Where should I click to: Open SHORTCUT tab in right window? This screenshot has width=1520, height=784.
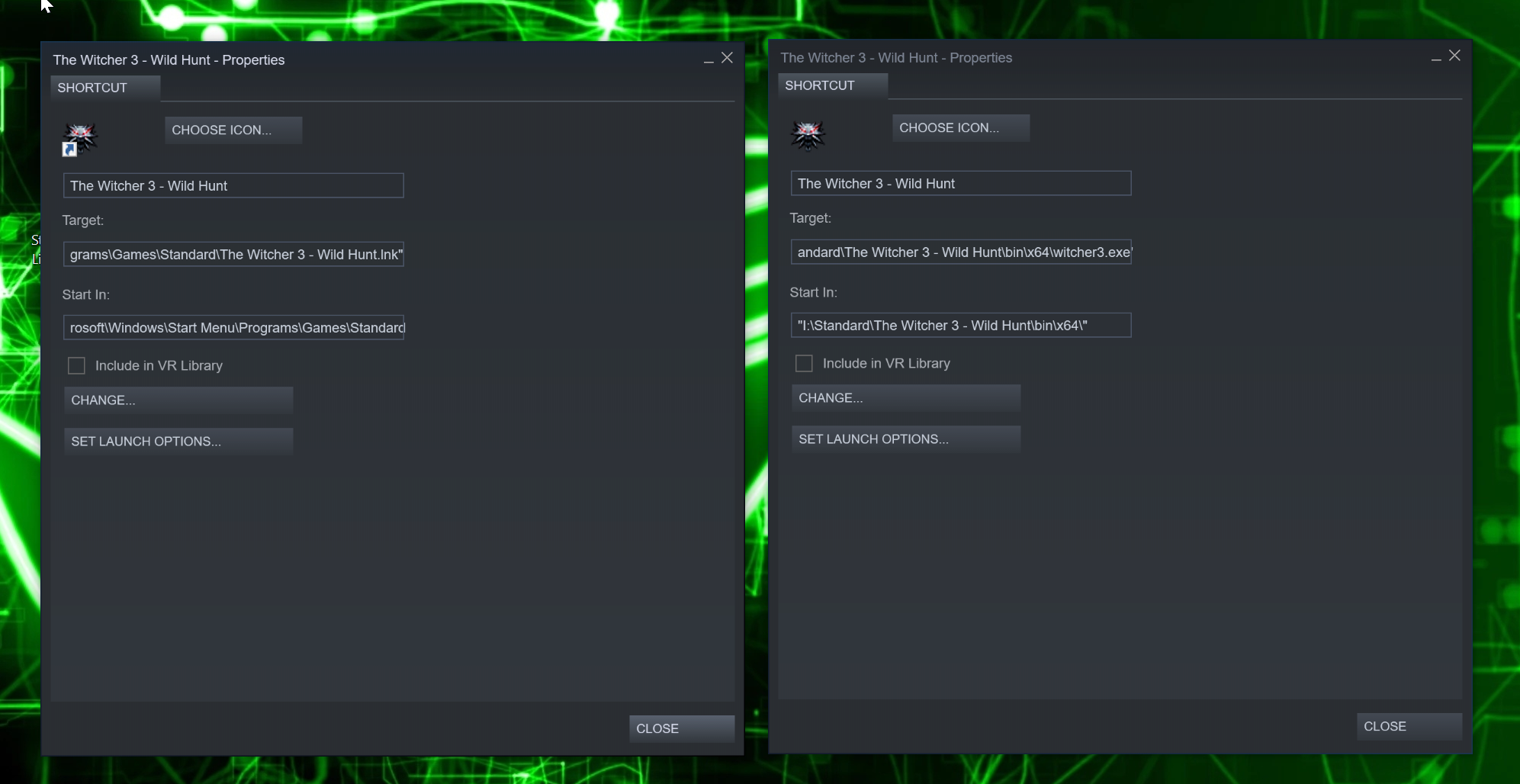(833, 85)
